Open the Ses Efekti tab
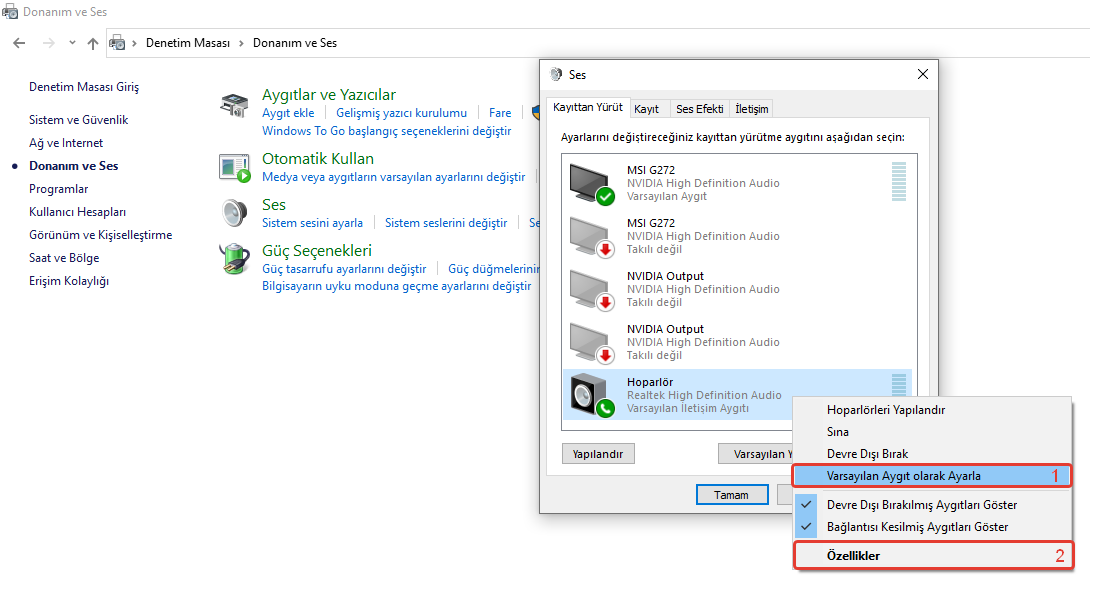Viewport: 1096px width, 592px height. 699,109
